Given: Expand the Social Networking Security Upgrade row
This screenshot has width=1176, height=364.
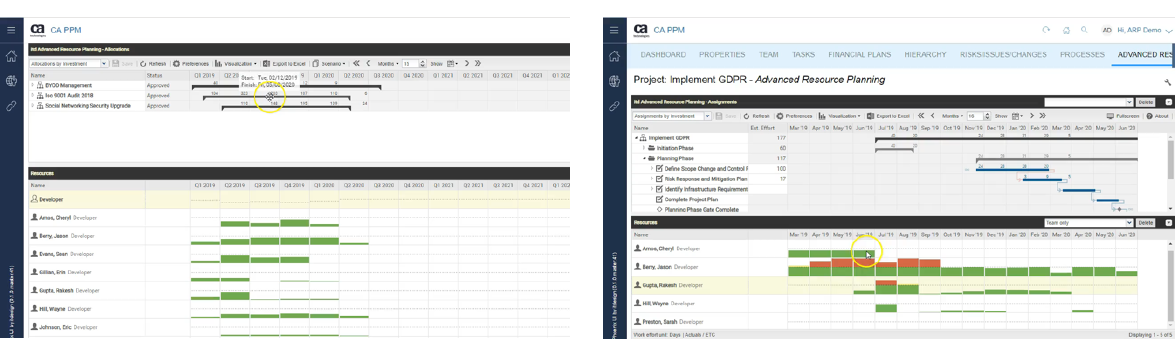Looking at the screenshot, I should click(32, 106).
